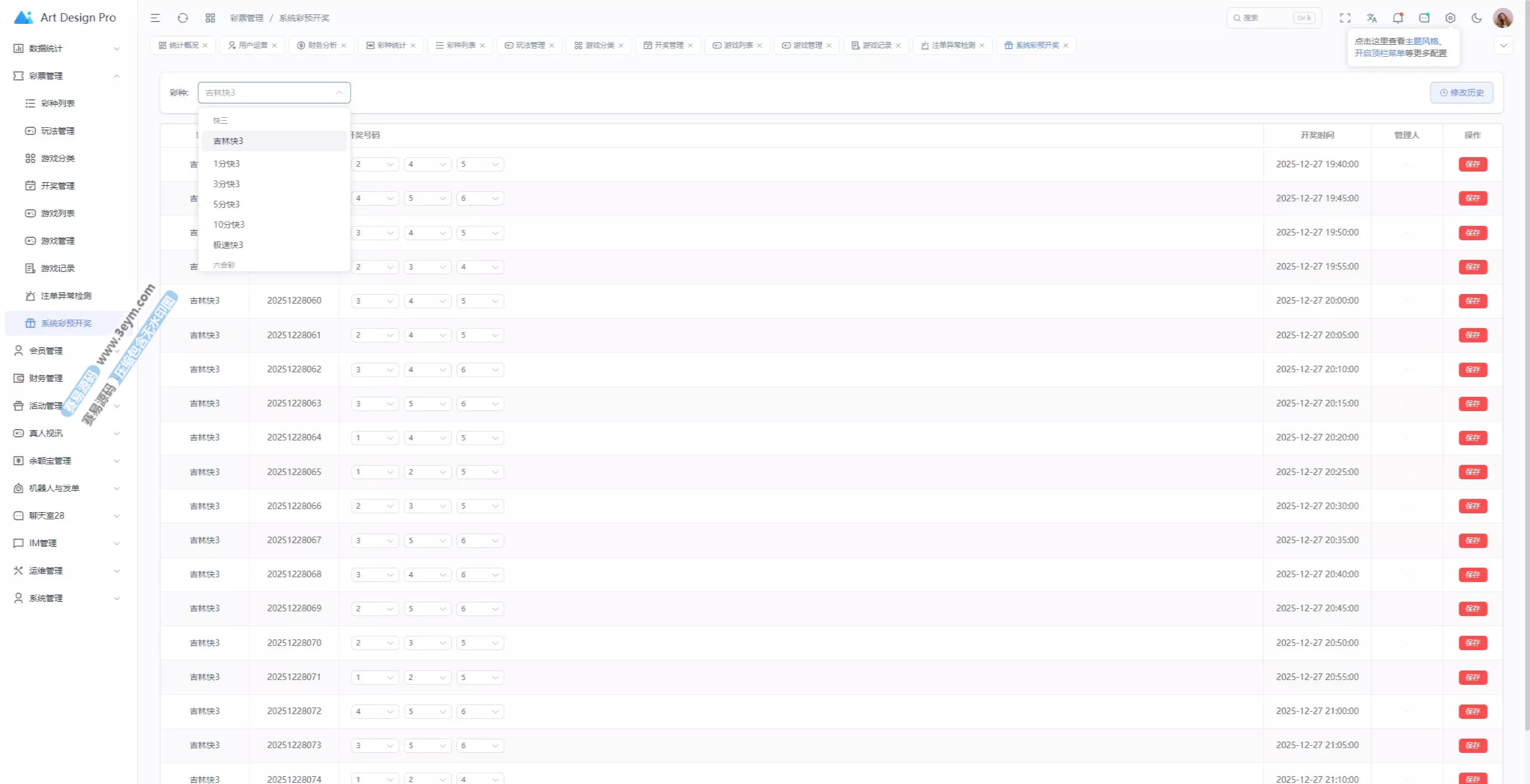Click the 修改历史 button

pyautogui.click(x=1461, y=93)
